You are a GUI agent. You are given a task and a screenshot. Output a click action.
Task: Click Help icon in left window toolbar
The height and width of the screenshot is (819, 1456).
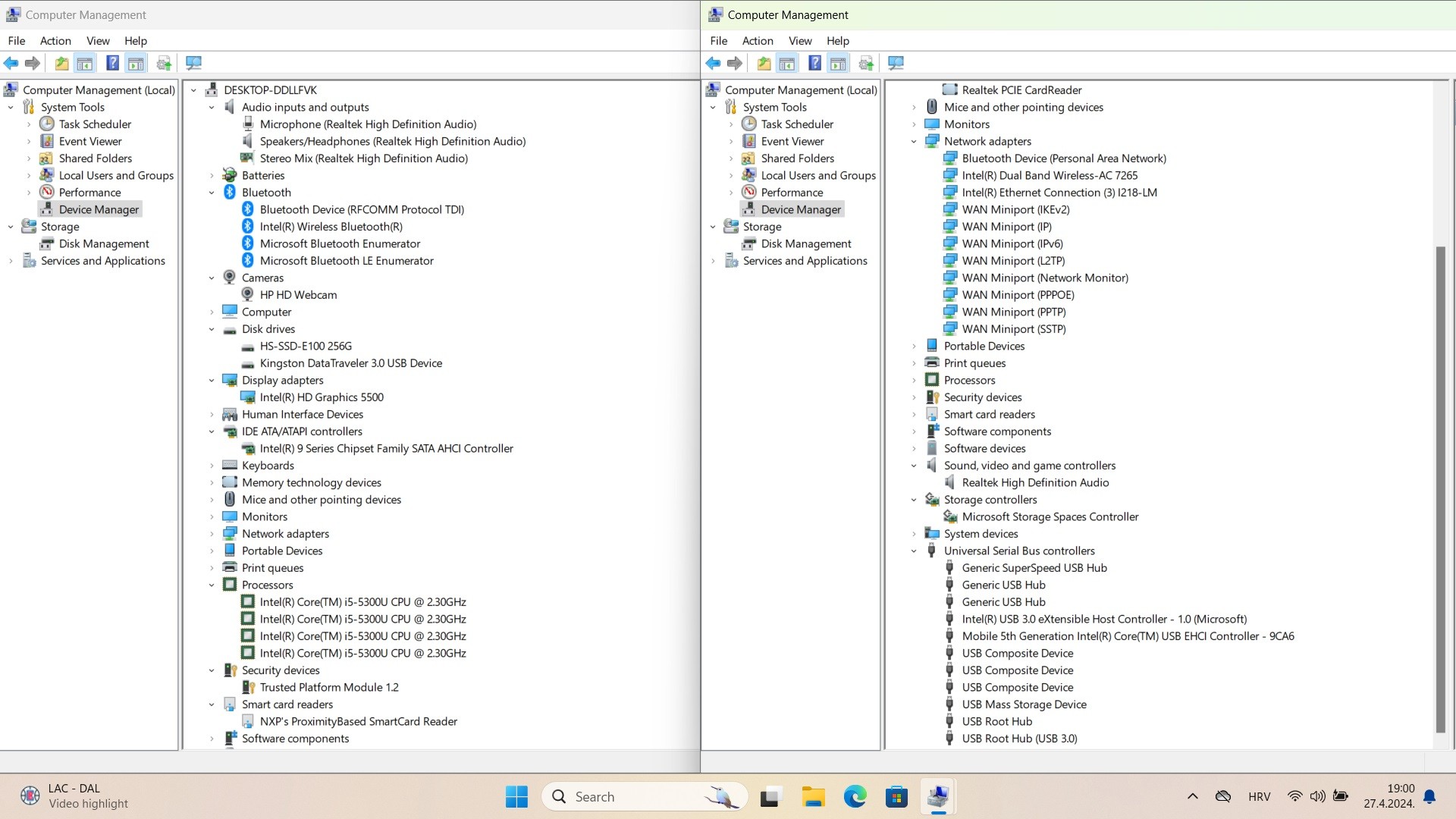pyautogui.click(x=112, y=64)
